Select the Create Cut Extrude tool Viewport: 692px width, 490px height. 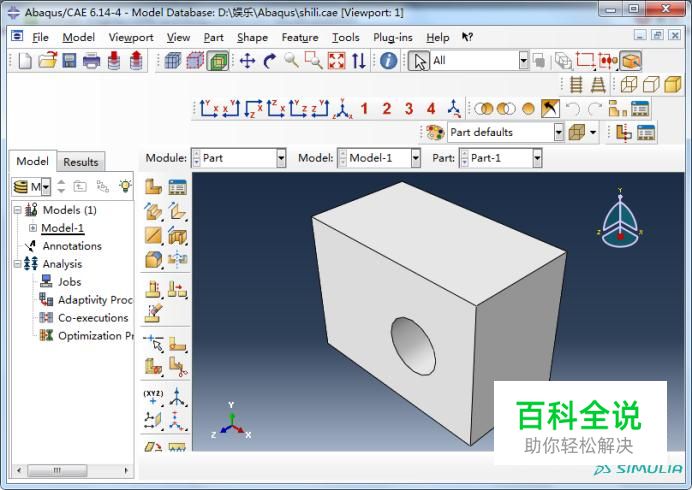[177, 237]
